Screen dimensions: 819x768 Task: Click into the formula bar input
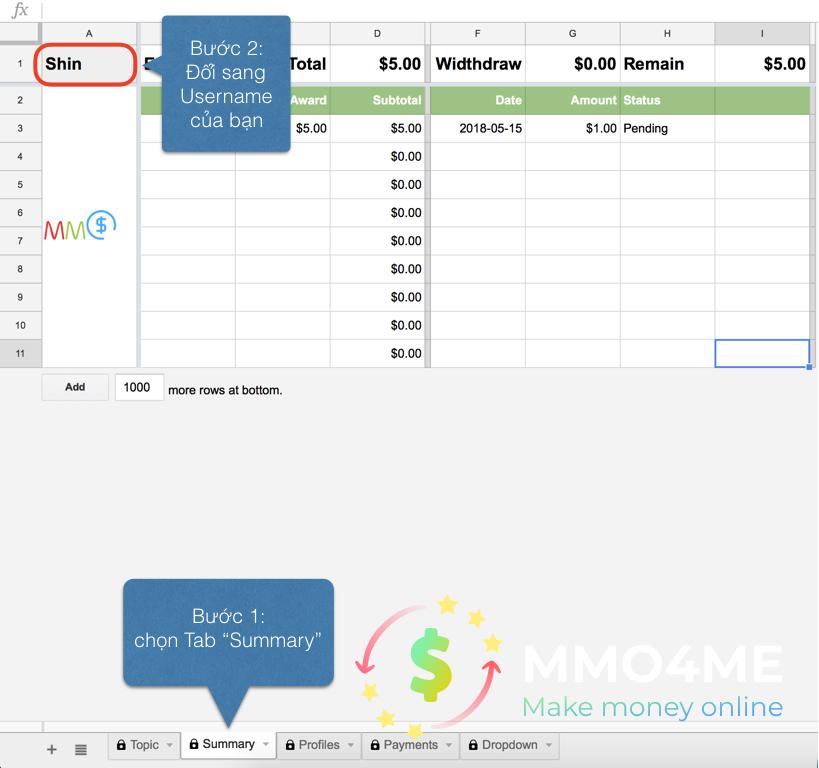[x=428, y=10]
